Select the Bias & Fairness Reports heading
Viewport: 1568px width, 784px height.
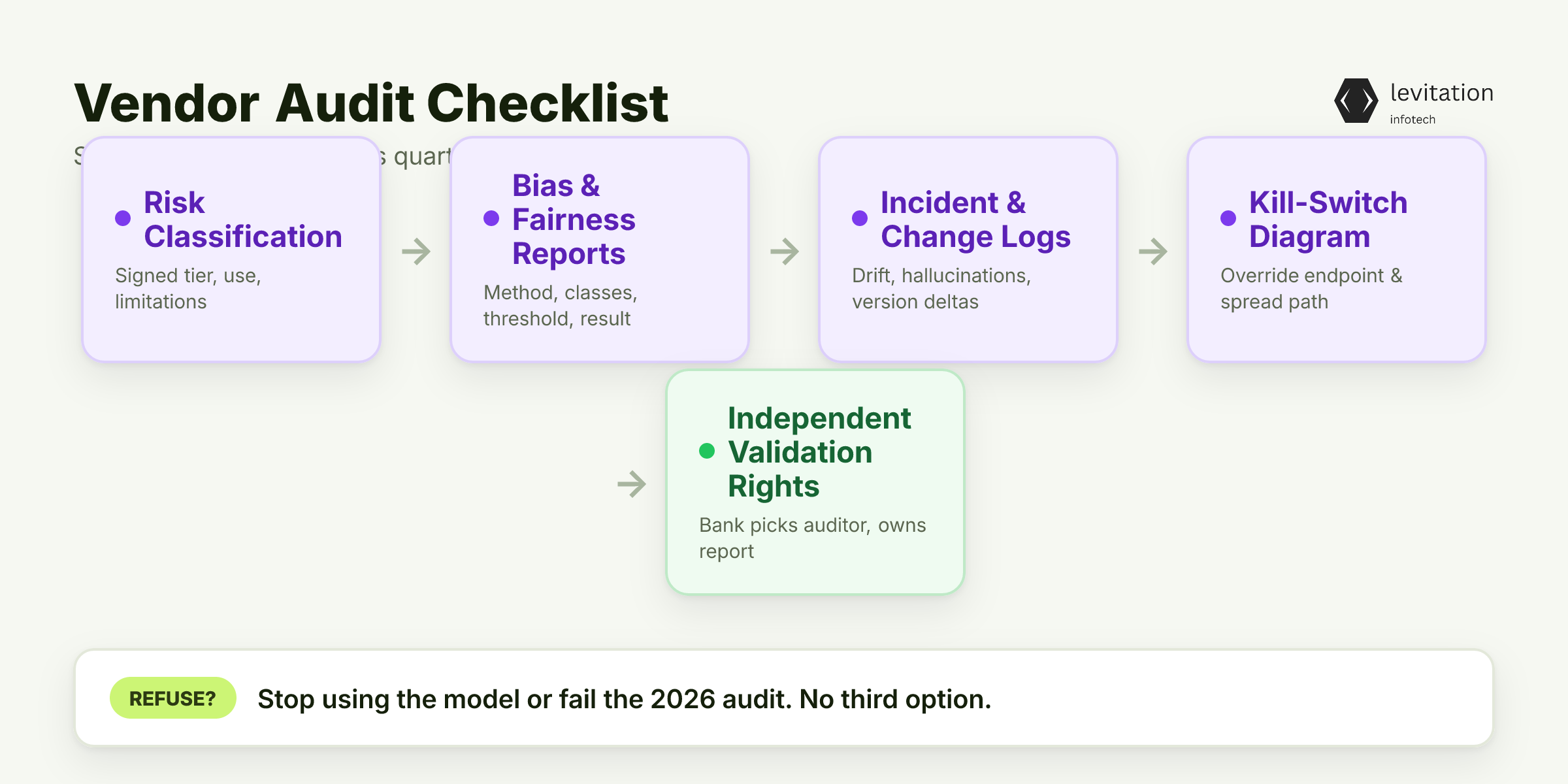(574, 220)
